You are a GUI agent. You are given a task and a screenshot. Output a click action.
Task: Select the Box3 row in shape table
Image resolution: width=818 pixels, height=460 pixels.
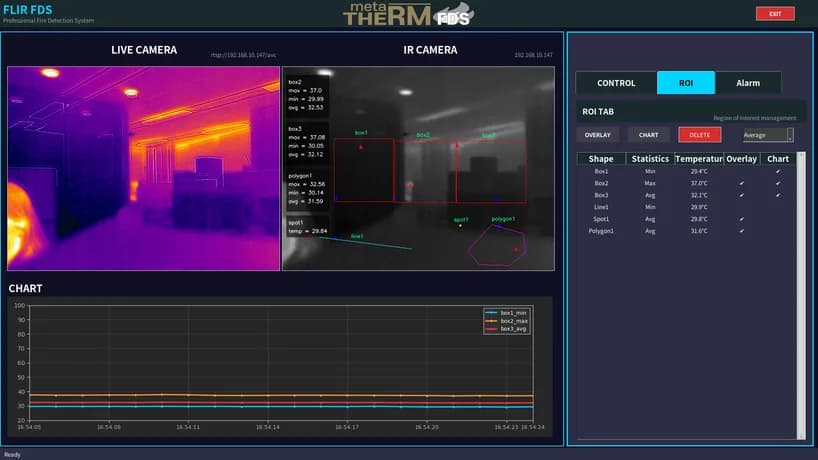[687, 195]
